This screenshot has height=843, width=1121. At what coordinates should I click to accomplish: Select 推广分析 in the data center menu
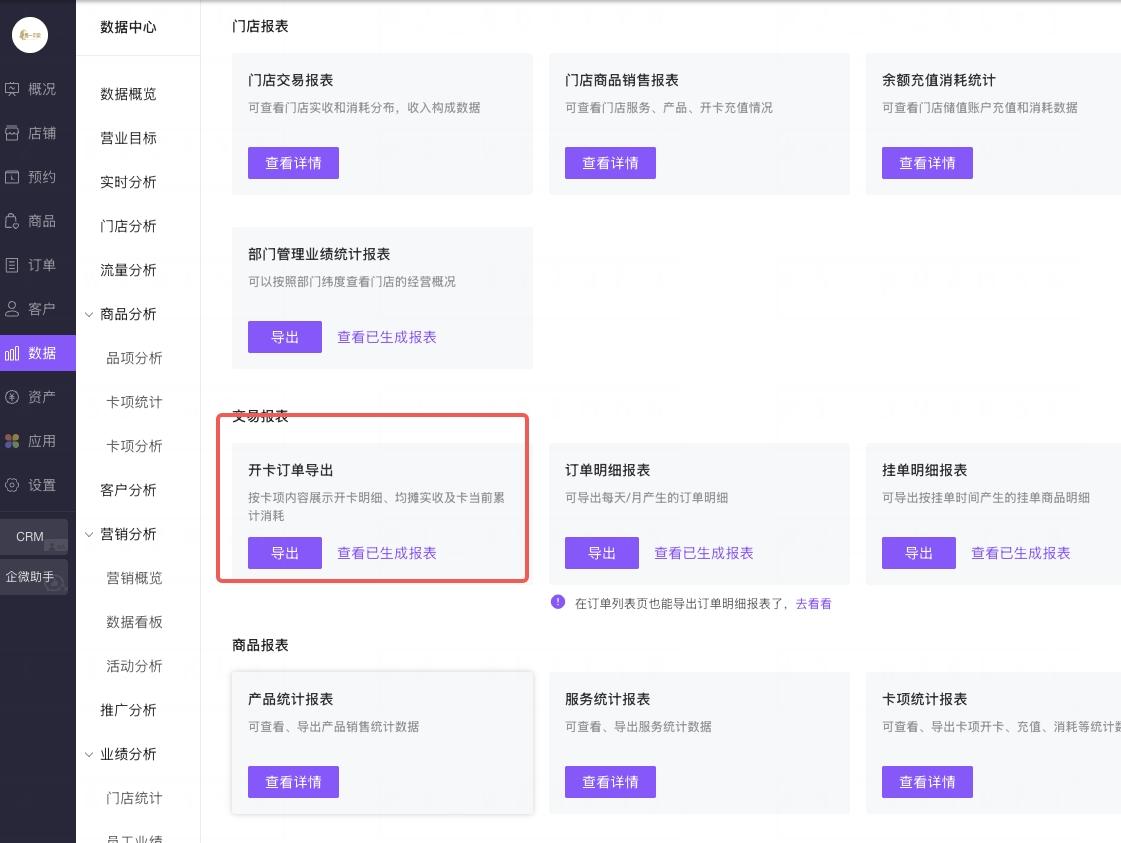click(x=128, y=710)
